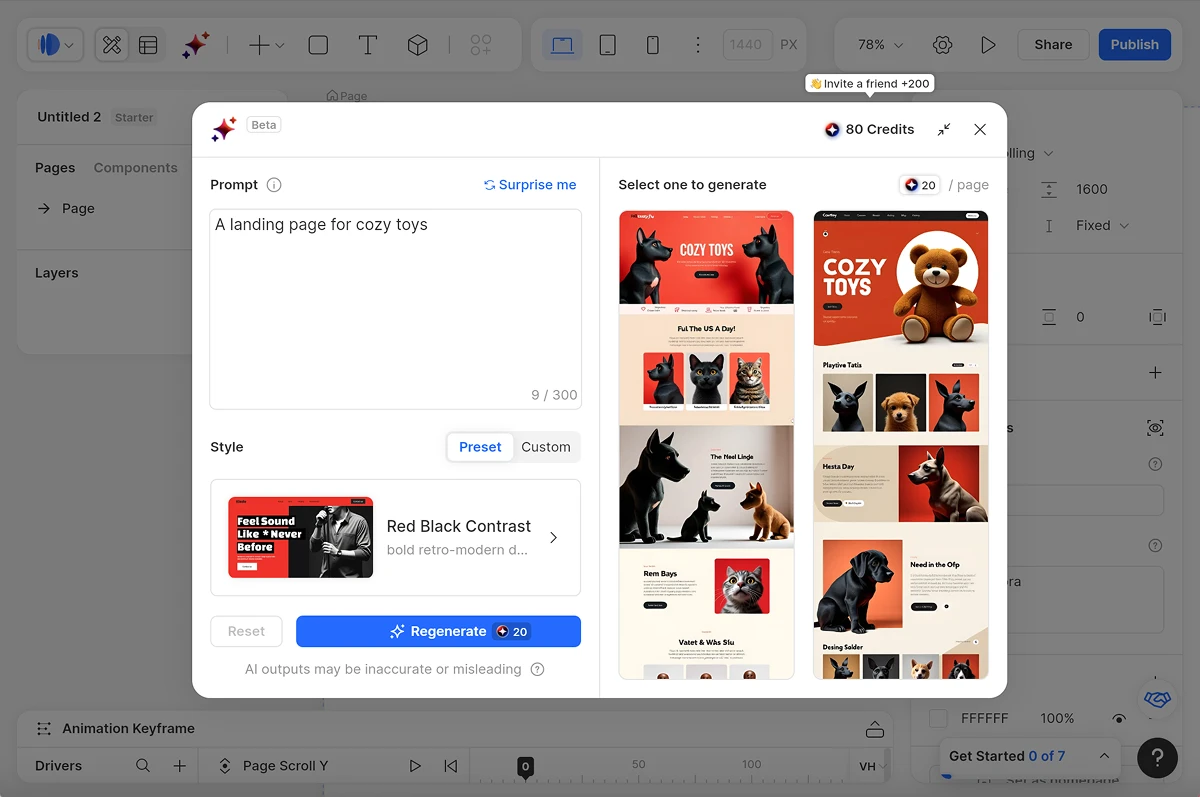The width and height of the screenshot is (1200, 797).
Task: Open the Fixed height dropdown
Action: (1102, 226)
